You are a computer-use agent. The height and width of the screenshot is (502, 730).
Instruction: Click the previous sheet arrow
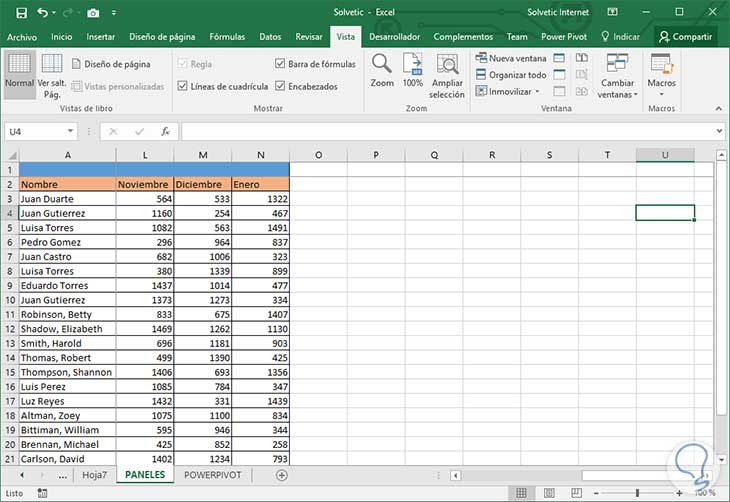tap(22, 475)
